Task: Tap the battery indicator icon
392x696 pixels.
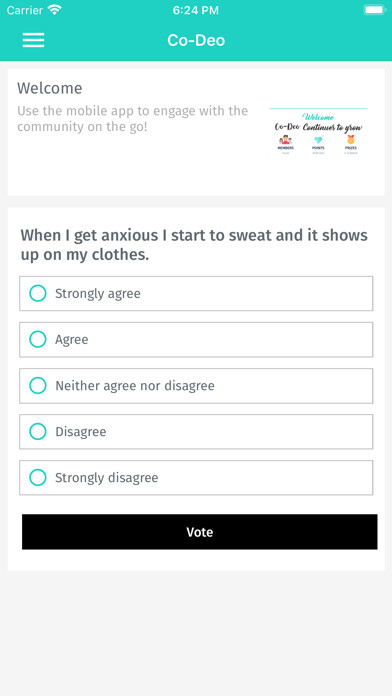Action: [x=375, y=10]
